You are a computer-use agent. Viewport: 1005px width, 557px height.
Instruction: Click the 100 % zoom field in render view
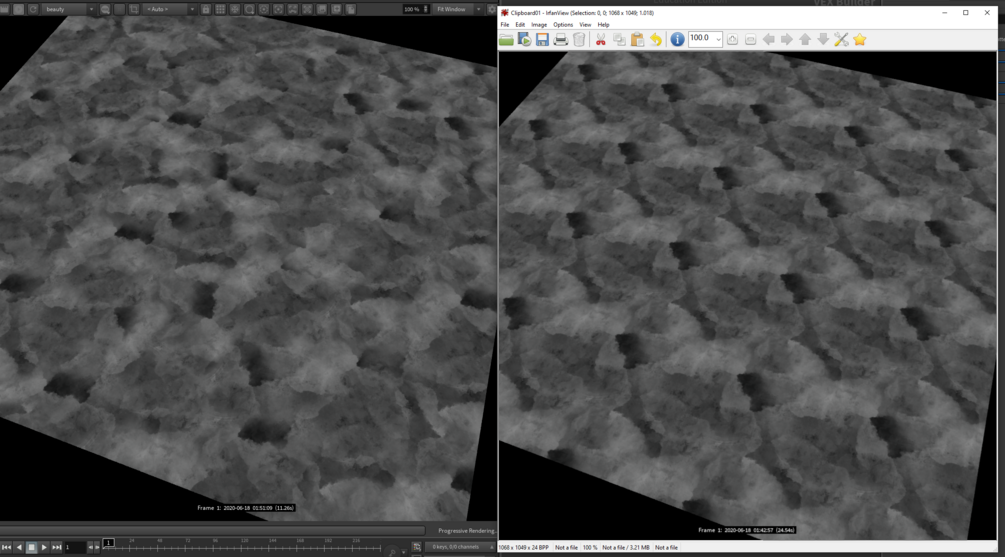(411, 9)
